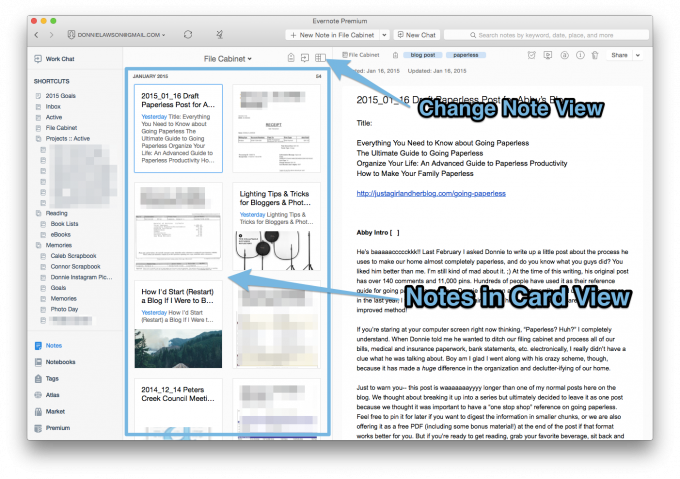Go back with the left arrow
Viewport: 680px width, 479px height.
click(x=36, y=35)
